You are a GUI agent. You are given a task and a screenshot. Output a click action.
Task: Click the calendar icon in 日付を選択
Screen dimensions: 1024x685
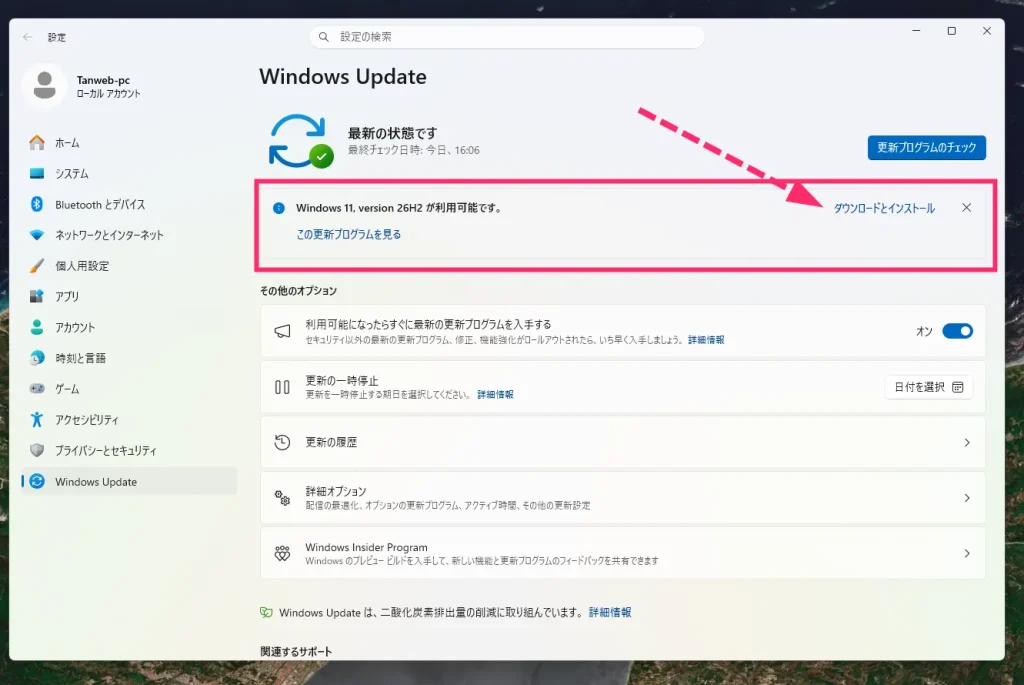958,387
